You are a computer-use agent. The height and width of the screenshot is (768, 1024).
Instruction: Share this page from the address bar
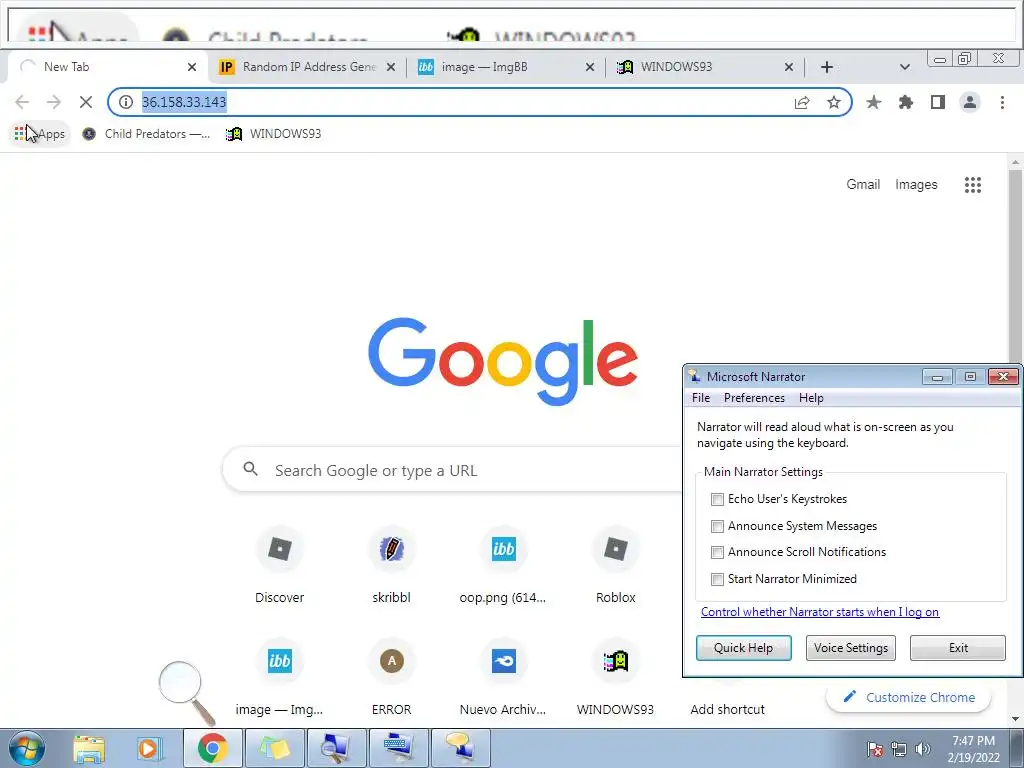point(802,102)
